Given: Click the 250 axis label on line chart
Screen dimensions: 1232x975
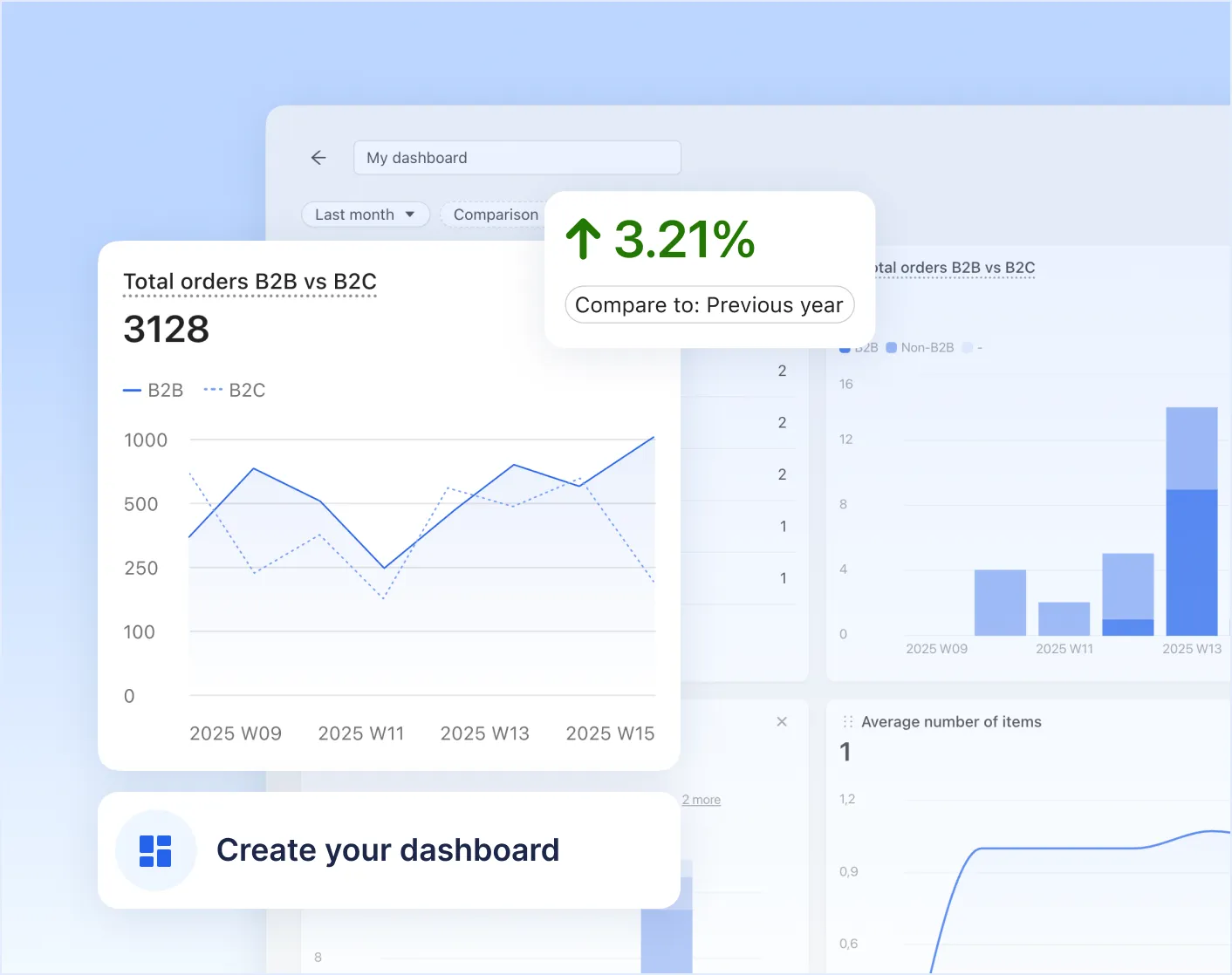Looking at the screenshot, I should pyautogui.click(x=141, y=569).
